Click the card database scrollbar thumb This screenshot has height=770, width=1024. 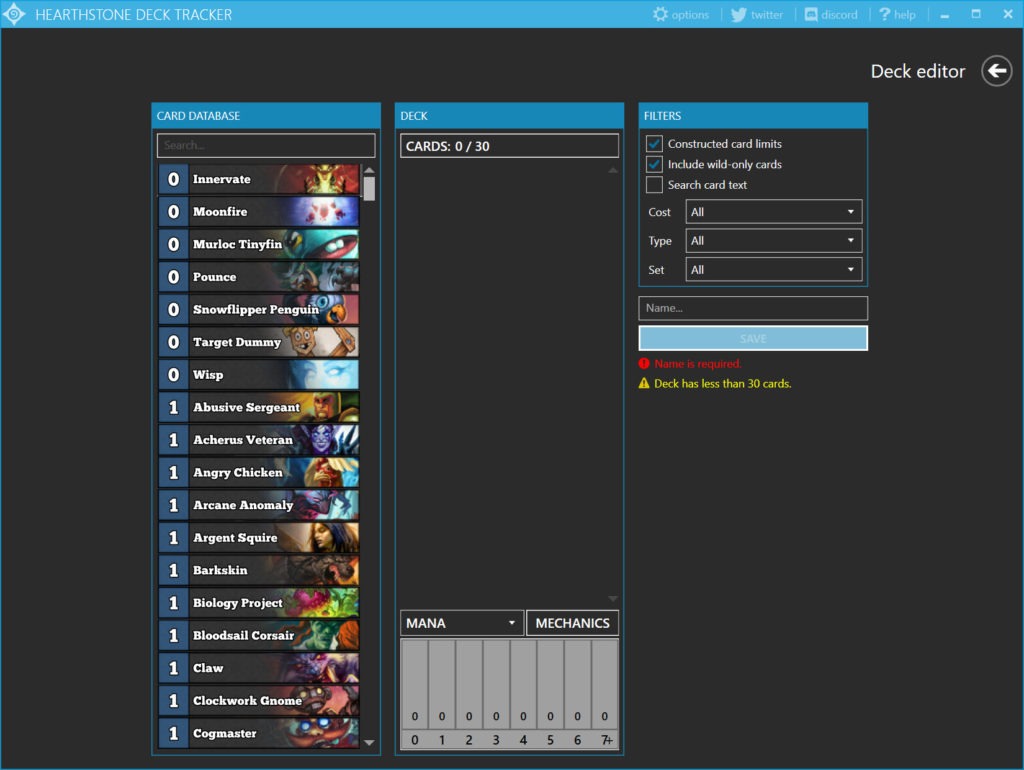369,189
